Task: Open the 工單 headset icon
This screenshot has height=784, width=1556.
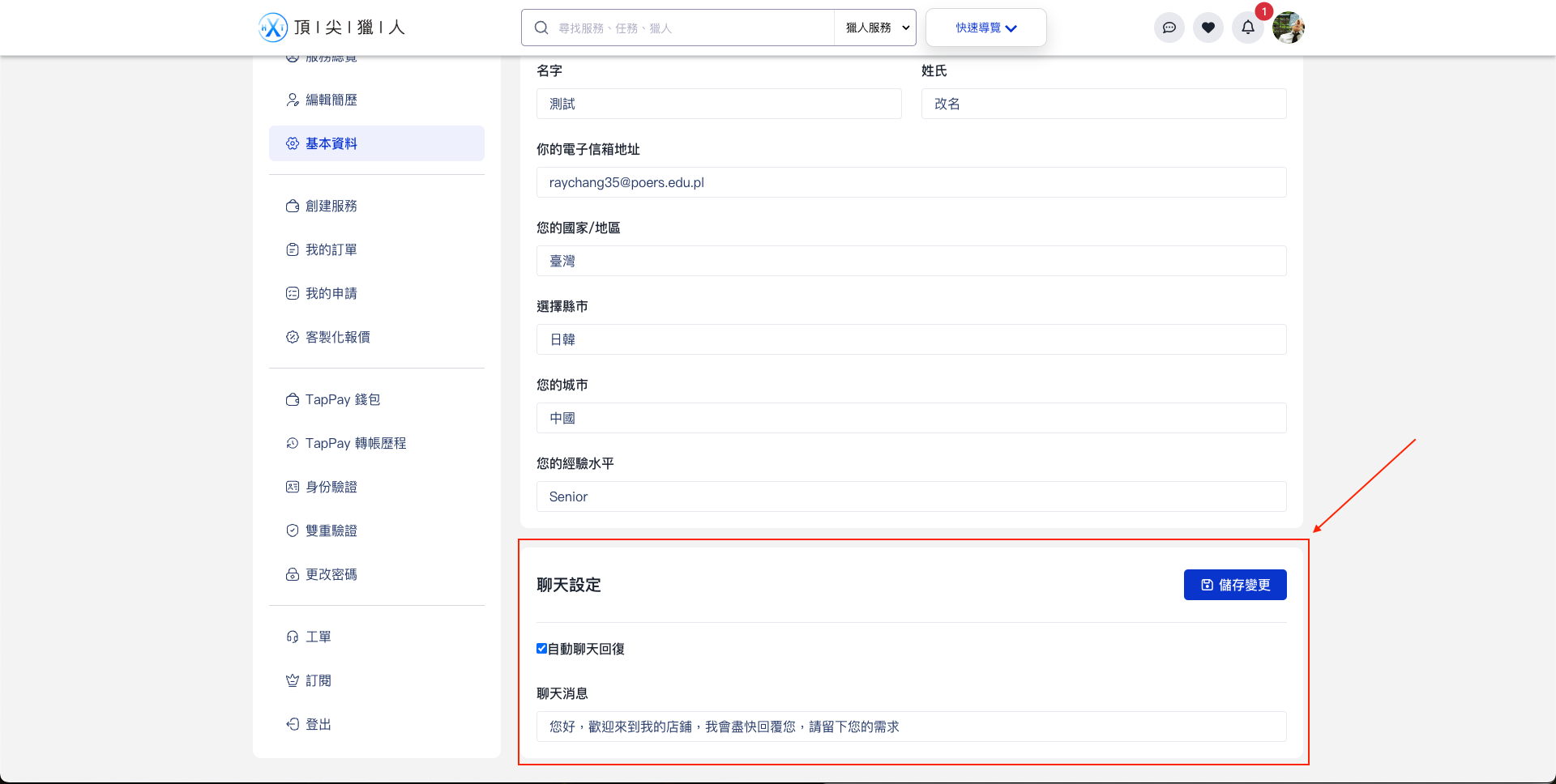Action: [x=293, y=636]
